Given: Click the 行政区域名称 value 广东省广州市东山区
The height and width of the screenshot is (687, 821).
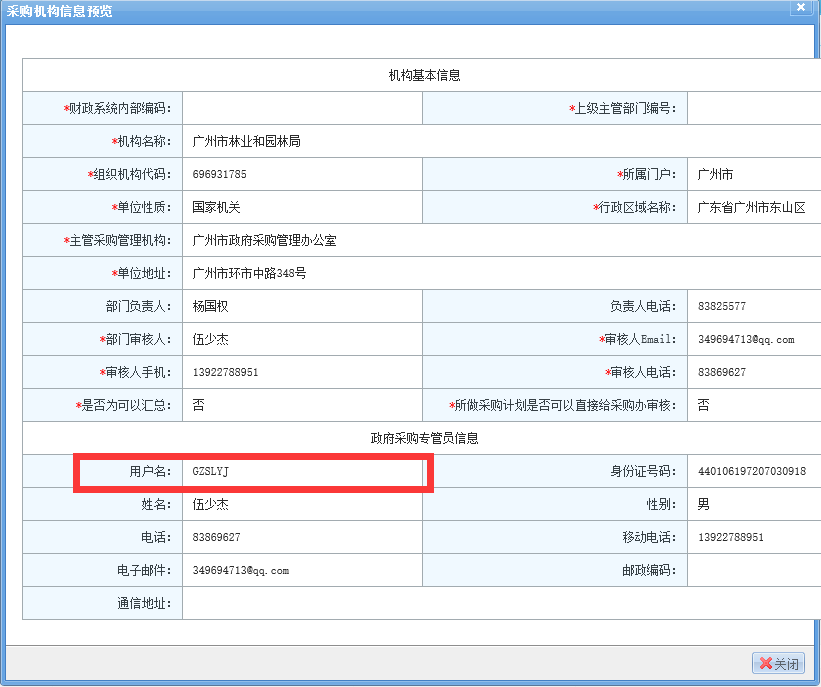Looking at the screenshot, I should point(751,207).
